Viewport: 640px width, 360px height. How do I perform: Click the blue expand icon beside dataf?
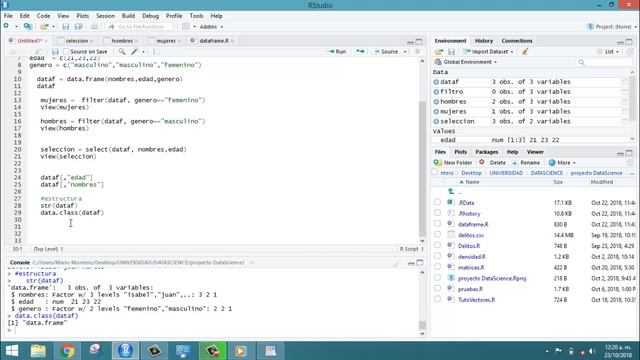pyautogui.click(x=436, y=82)
